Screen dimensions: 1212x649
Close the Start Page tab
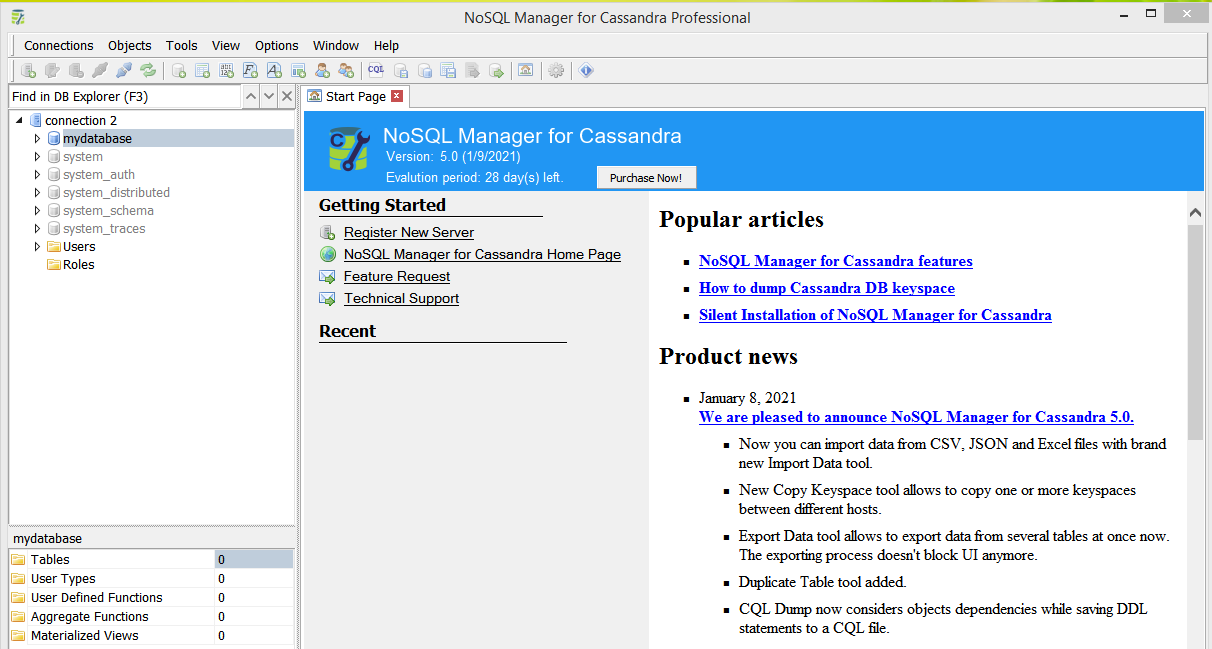(397, 96)
